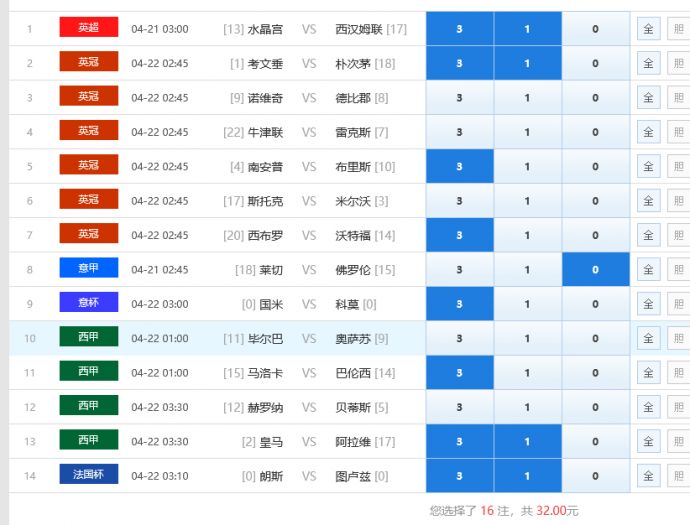Click the 贝蒂斯 team name
Viewport: 690px width, 525px height.
pos(353,407)
